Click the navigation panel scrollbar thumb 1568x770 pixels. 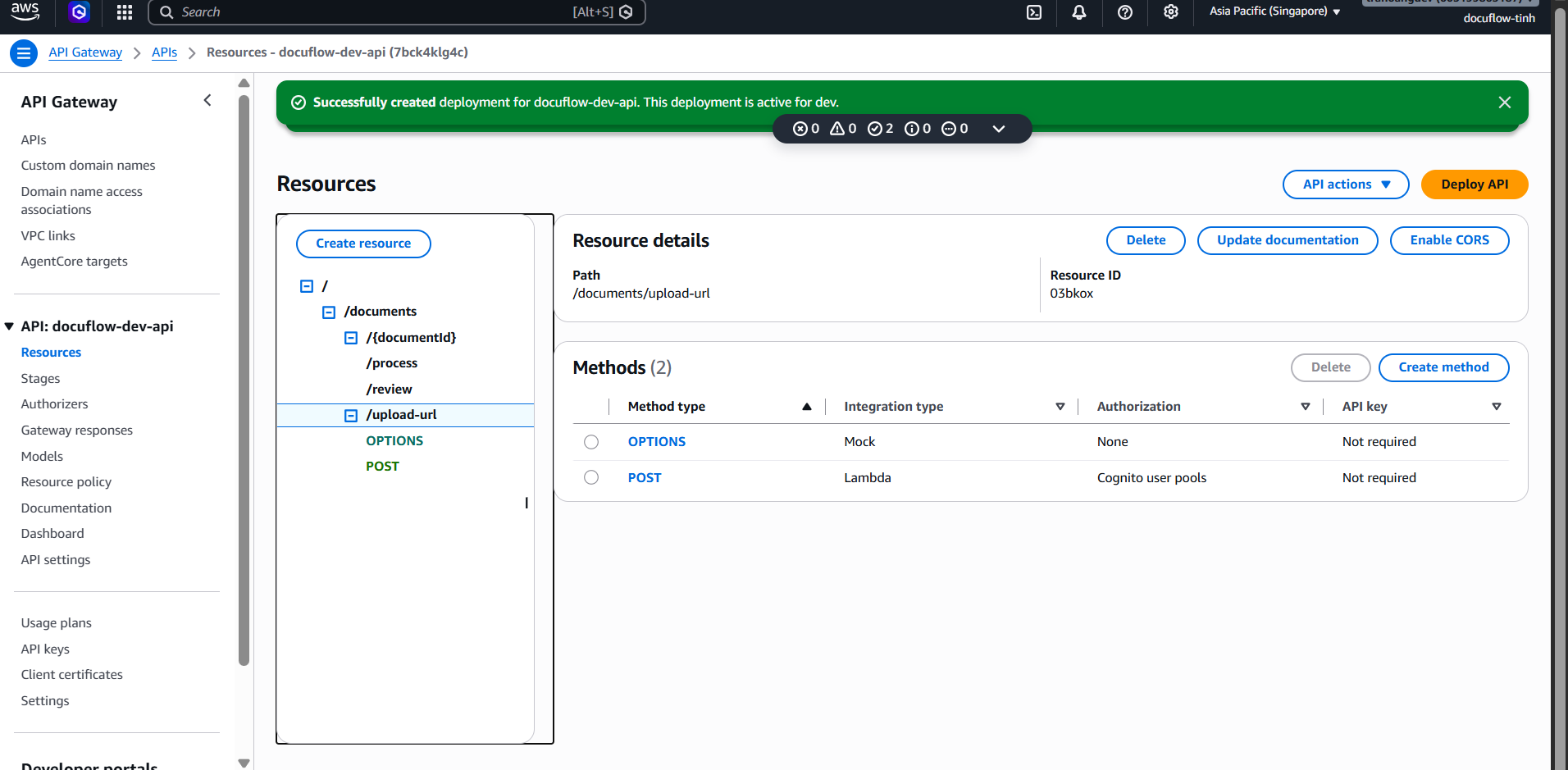(244, 380)
